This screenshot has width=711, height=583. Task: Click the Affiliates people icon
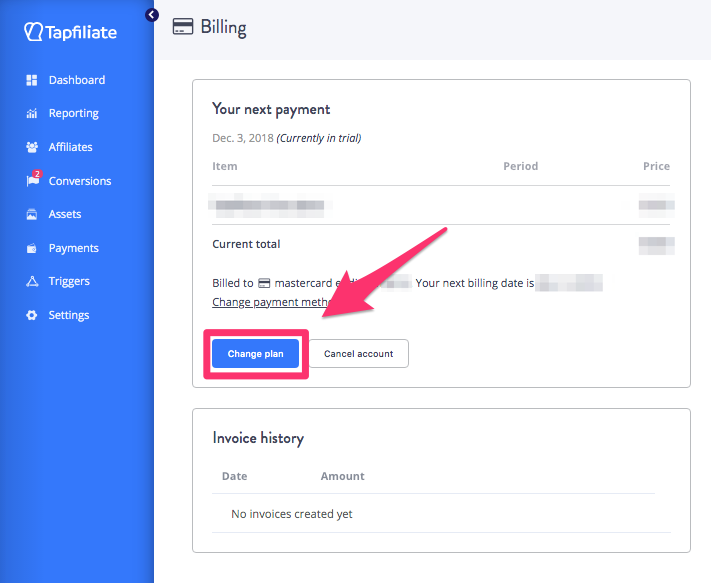click(x=32, y=147)
